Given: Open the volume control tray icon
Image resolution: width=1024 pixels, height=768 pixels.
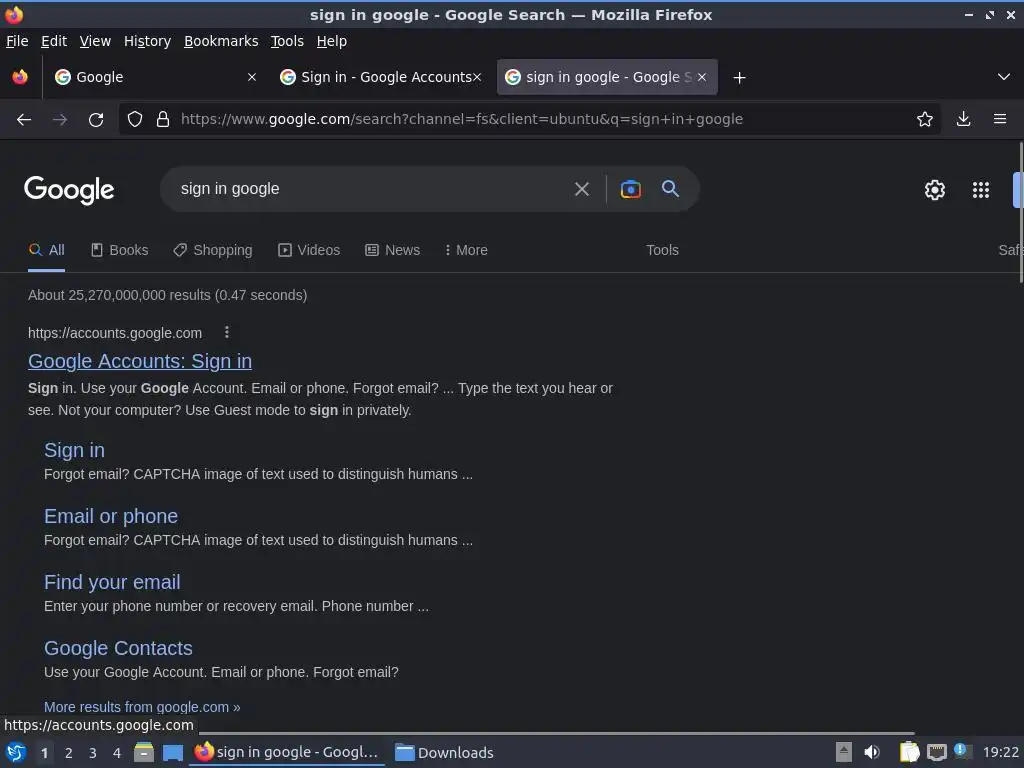Looking at the screenshot, I should (x=871, y=752).
